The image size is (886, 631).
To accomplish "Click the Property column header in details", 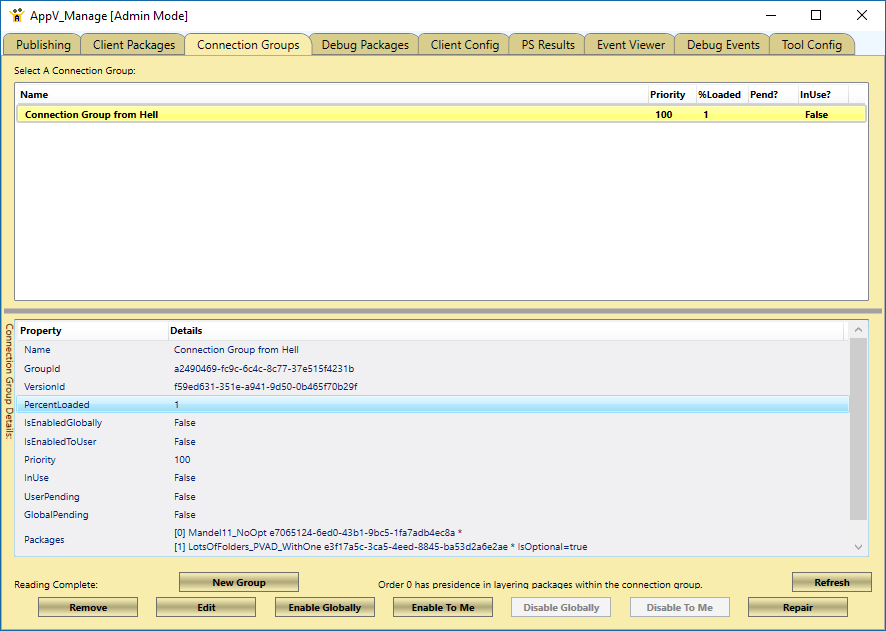I will [x=92, y=330].
